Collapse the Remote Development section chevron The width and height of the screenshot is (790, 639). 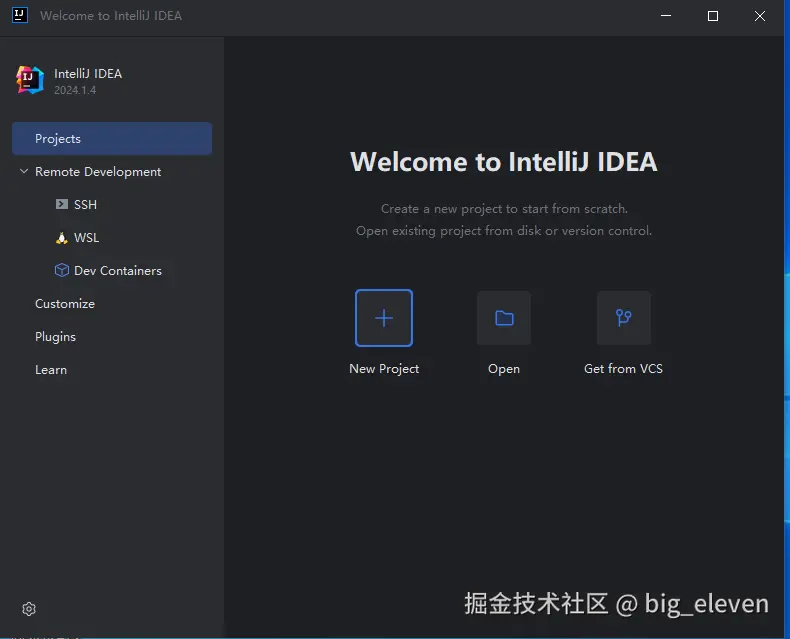pyautogui.click(x=24, y=171)
